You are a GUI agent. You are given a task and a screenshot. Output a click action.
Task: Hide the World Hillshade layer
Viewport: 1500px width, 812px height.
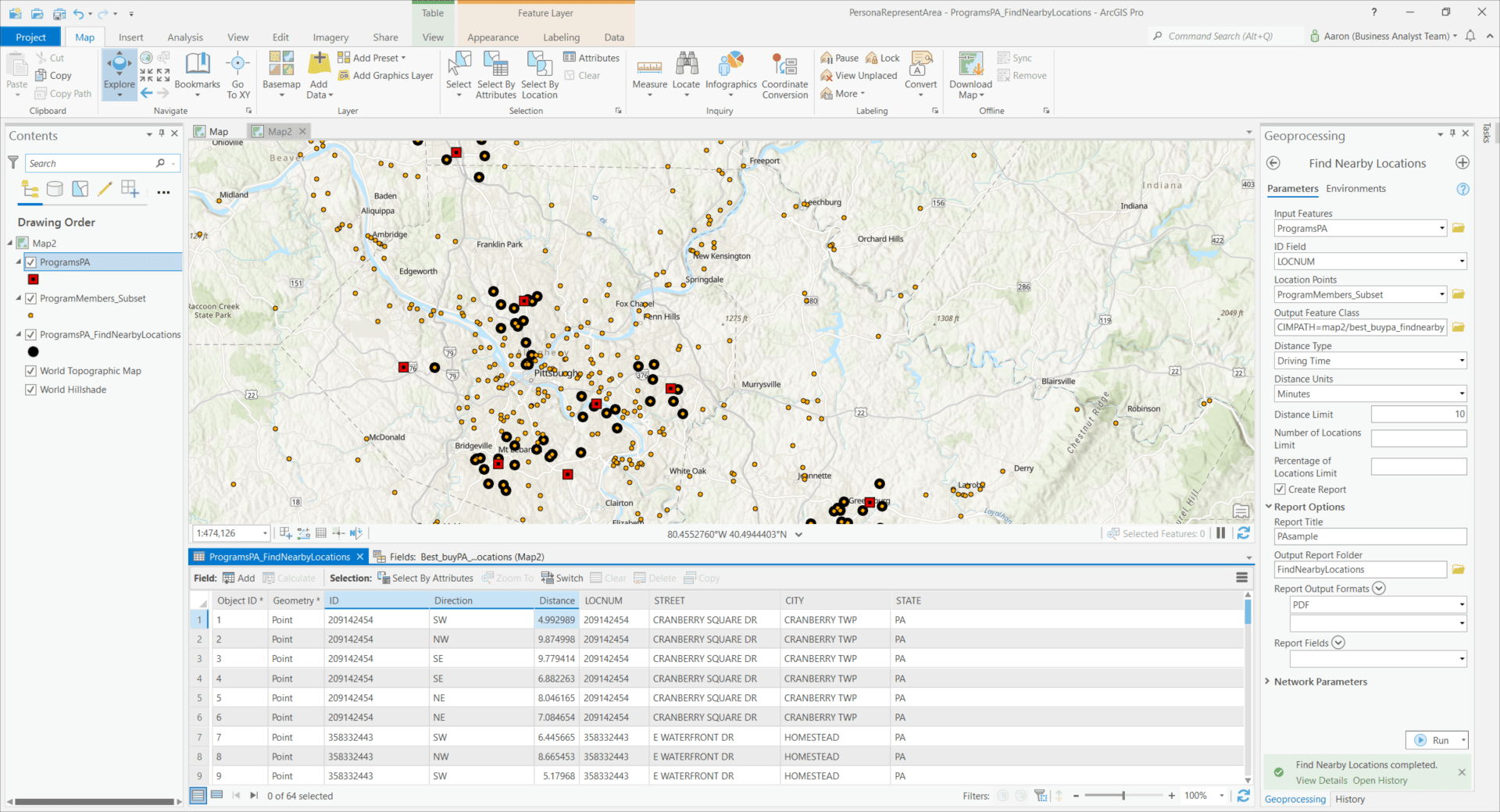tap(30, 389)
